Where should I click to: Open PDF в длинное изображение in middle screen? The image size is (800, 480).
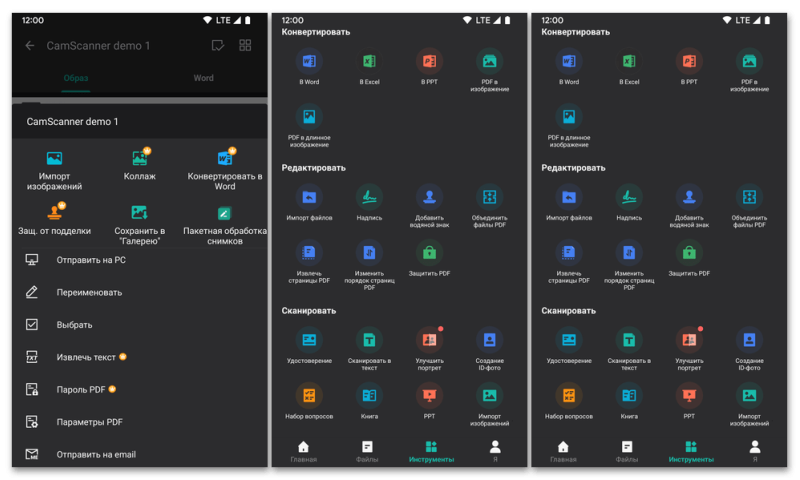[309, 126]
